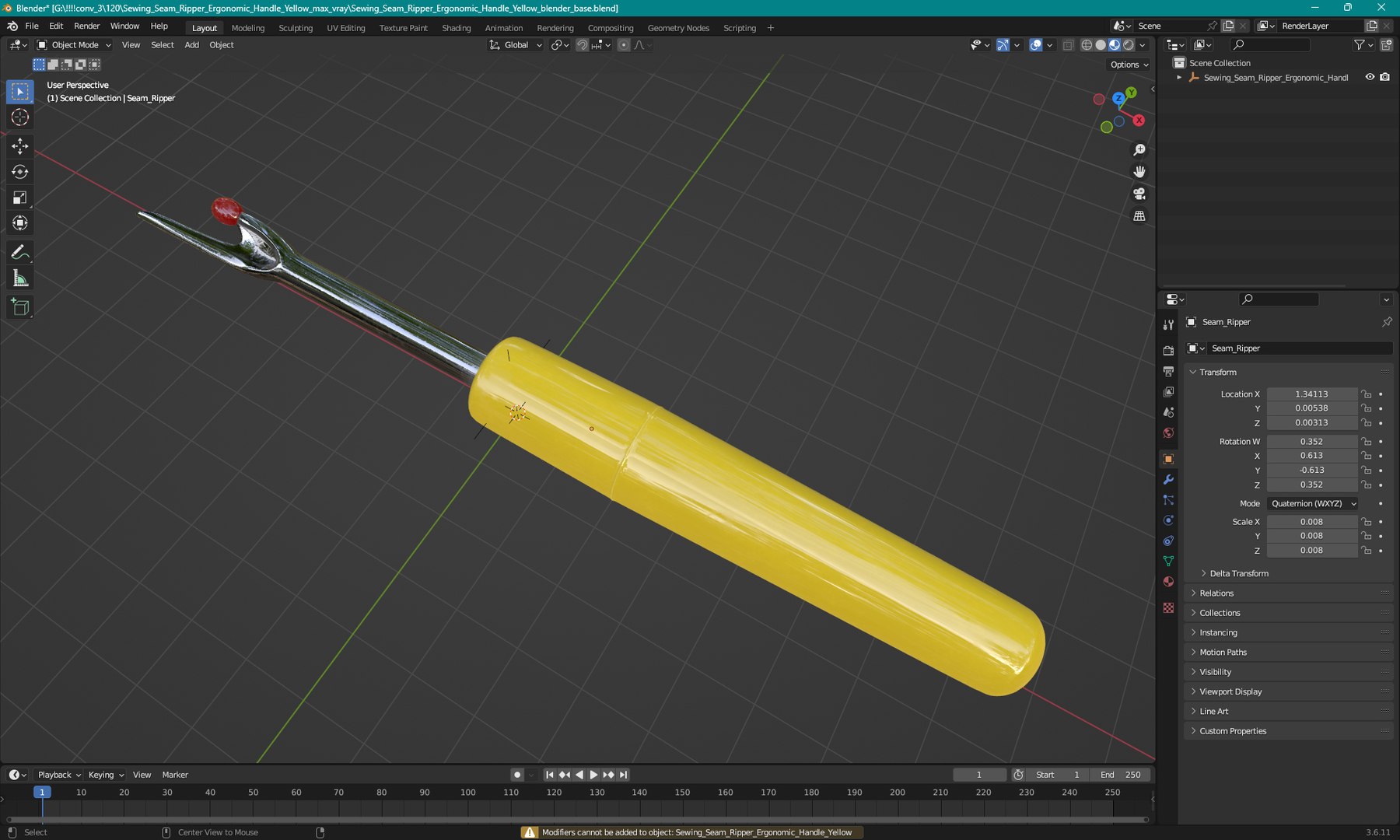Open rotation Mode Quaternion dropdown
Viewport: 1400px width, 840px height.
pos(1312,504)
